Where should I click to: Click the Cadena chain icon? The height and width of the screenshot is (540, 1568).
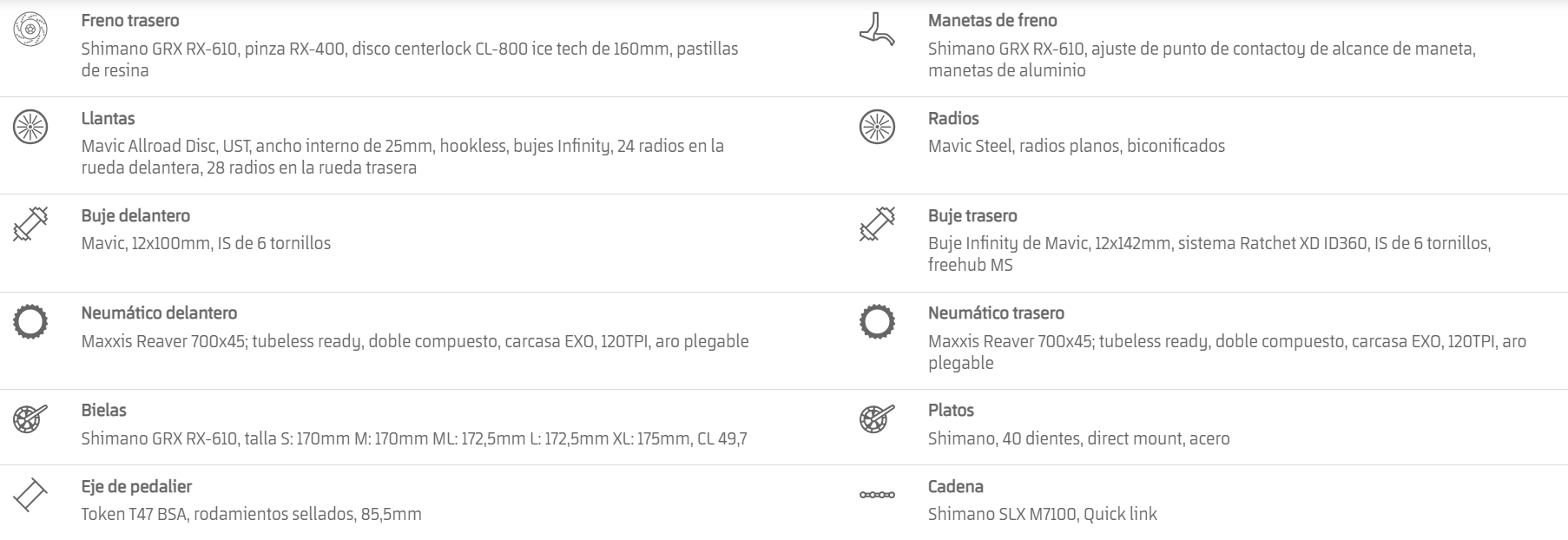coord(877,495)
